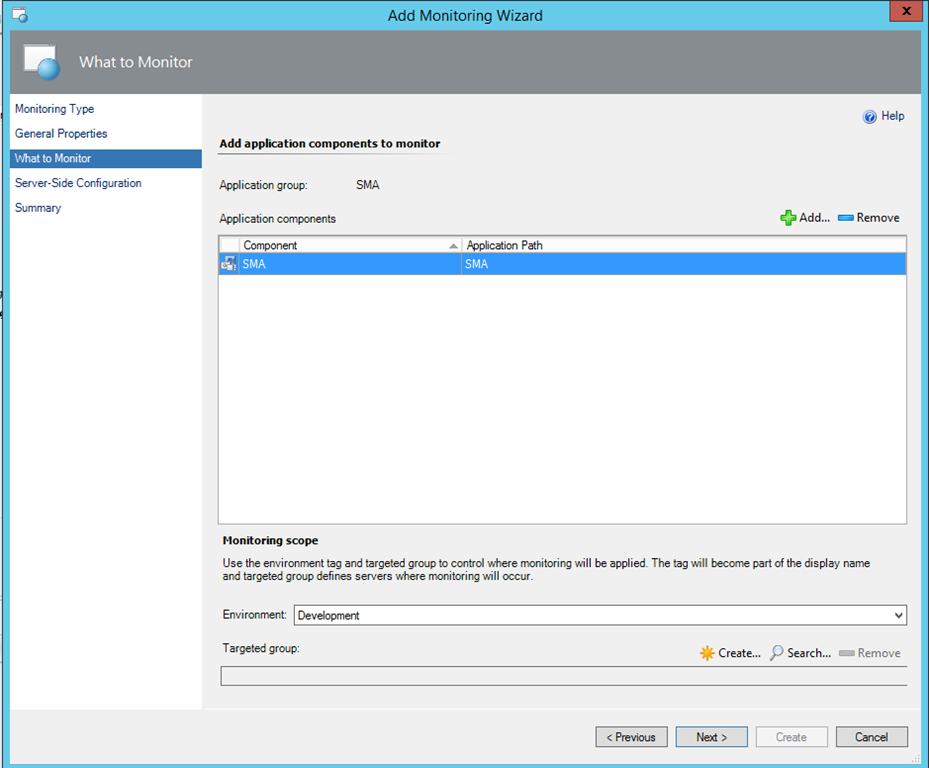Click the Create targeted group star icon
Screen dimensions: 929x768
click(x=707, y=653)
